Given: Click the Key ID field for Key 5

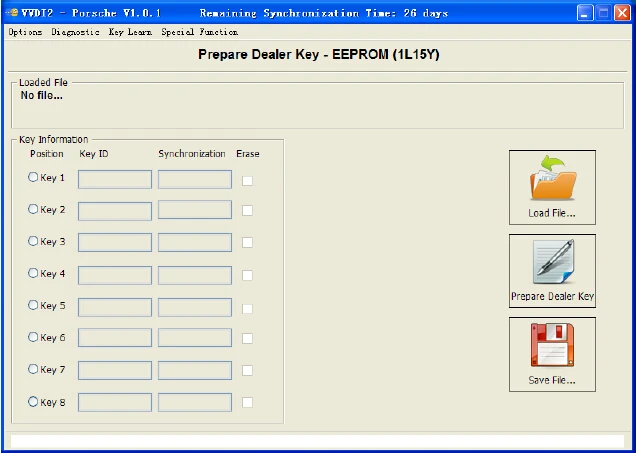Looking at the screenshot, I should click(x=115, y=307).
